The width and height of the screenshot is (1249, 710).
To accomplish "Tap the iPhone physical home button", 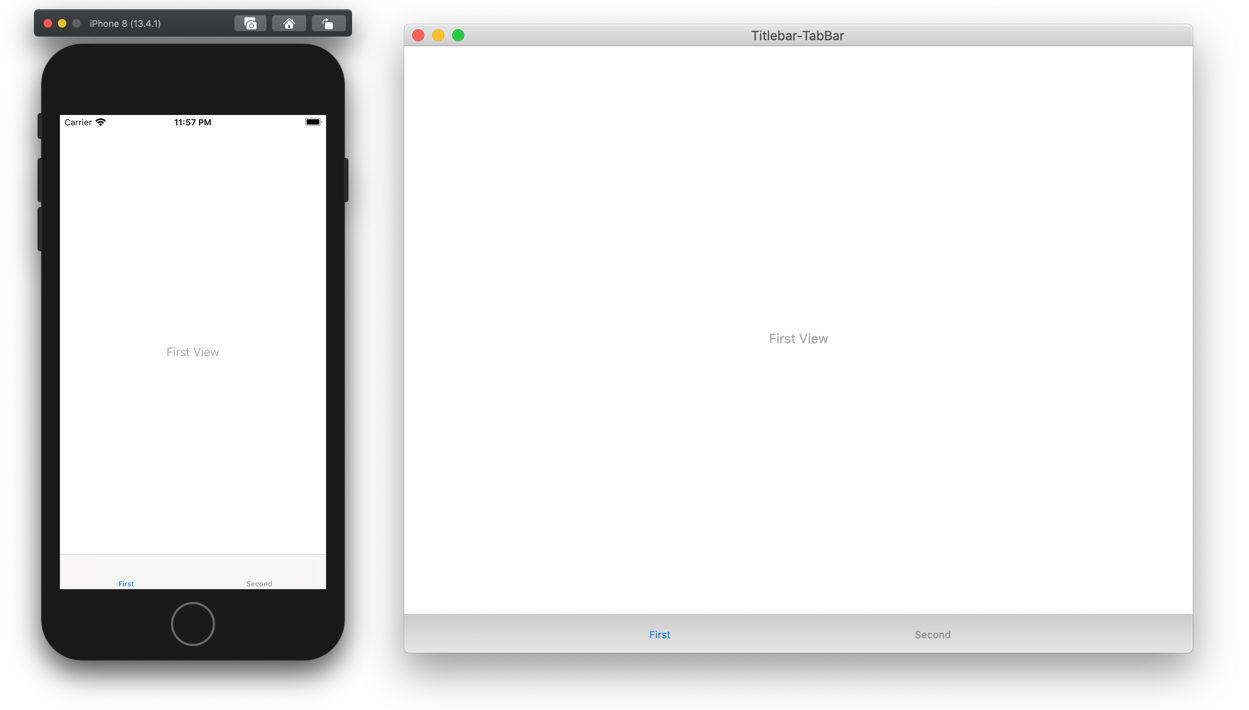I will click(193, 624).
